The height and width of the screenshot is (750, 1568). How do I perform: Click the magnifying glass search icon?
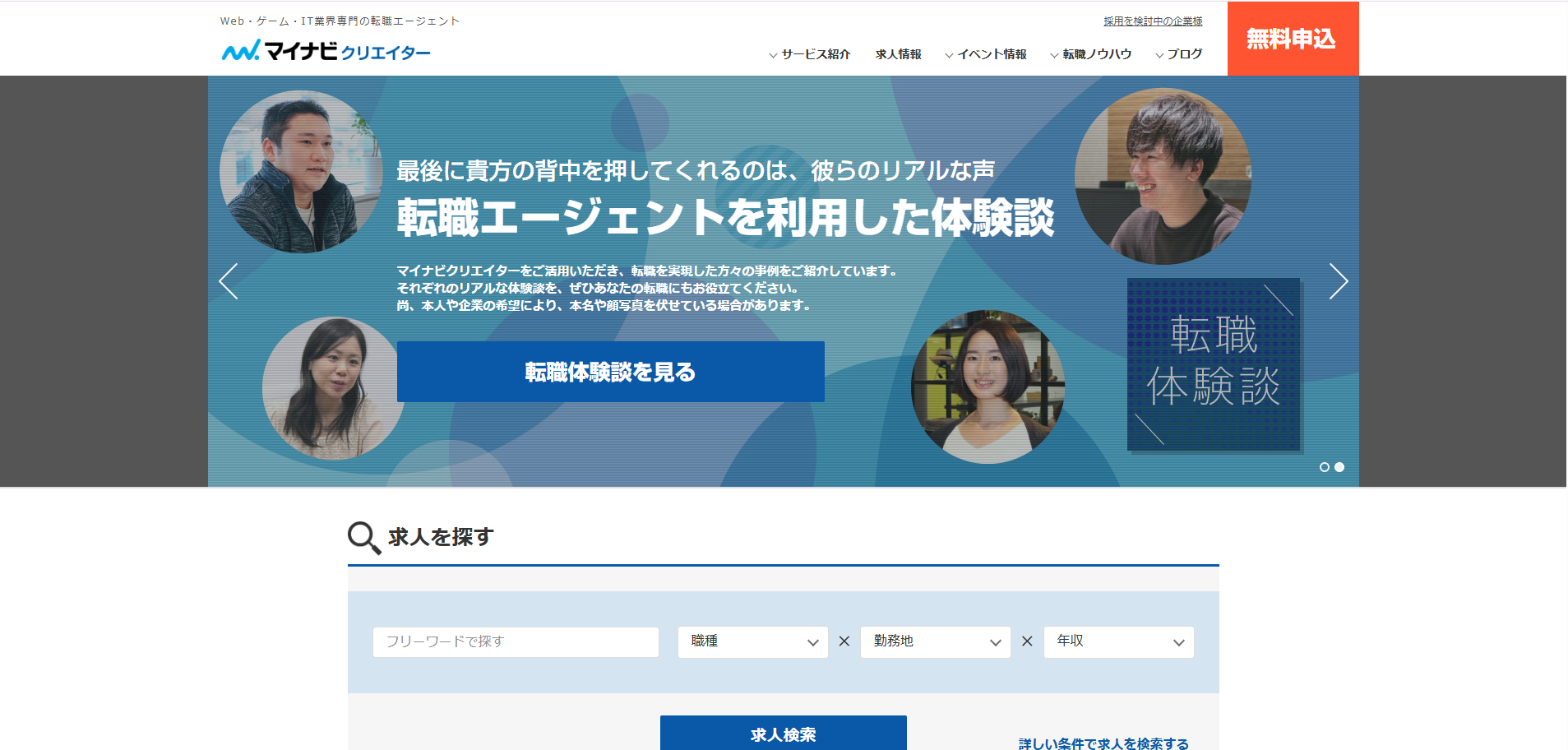click(x=363, y=538)
